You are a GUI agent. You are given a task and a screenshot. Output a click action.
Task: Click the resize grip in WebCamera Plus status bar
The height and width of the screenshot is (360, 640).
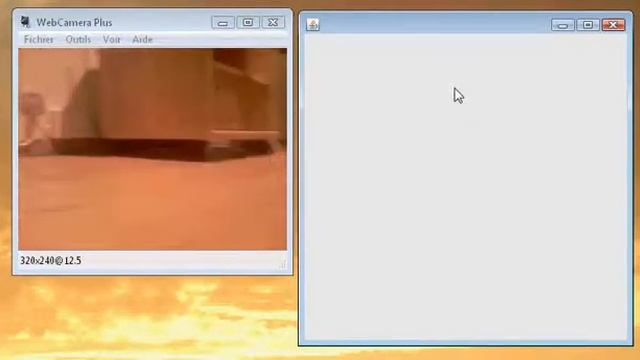282,265
